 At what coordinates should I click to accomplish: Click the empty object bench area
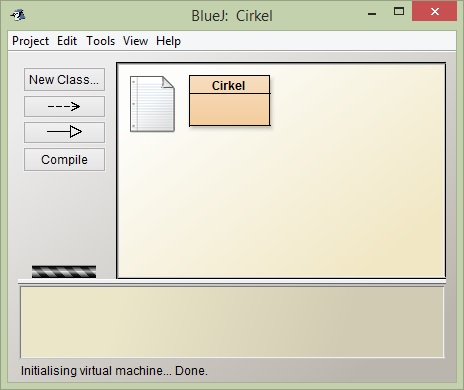click(232, 322)
